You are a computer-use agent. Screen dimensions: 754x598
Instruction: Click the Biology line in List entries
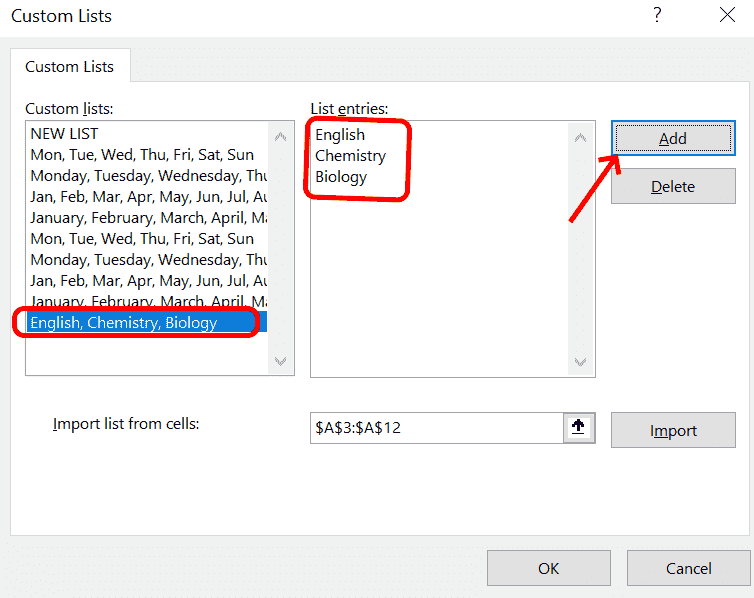[341, 177]
